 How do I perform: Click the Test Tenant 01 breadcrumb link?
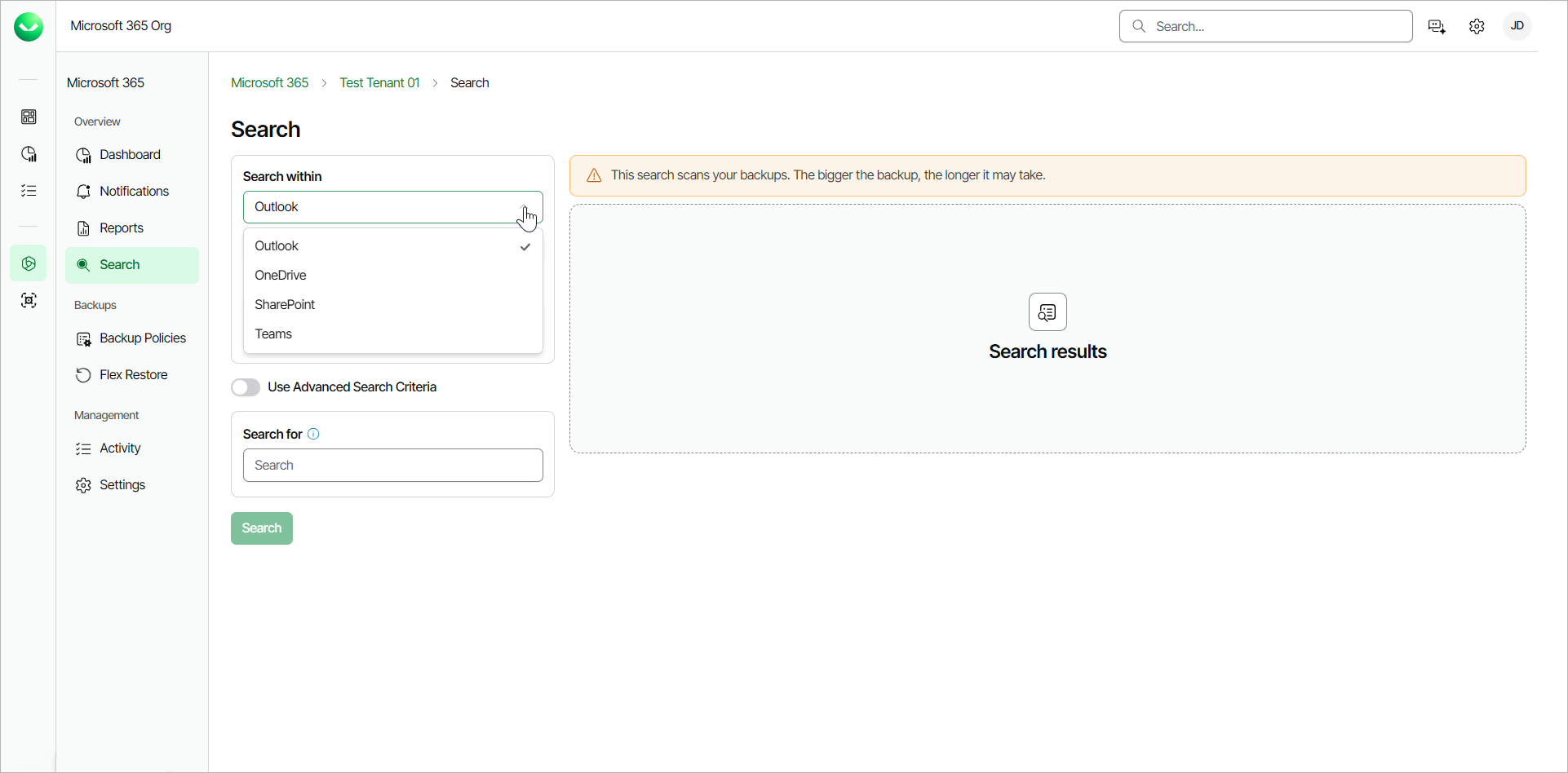tap(379, 83)
